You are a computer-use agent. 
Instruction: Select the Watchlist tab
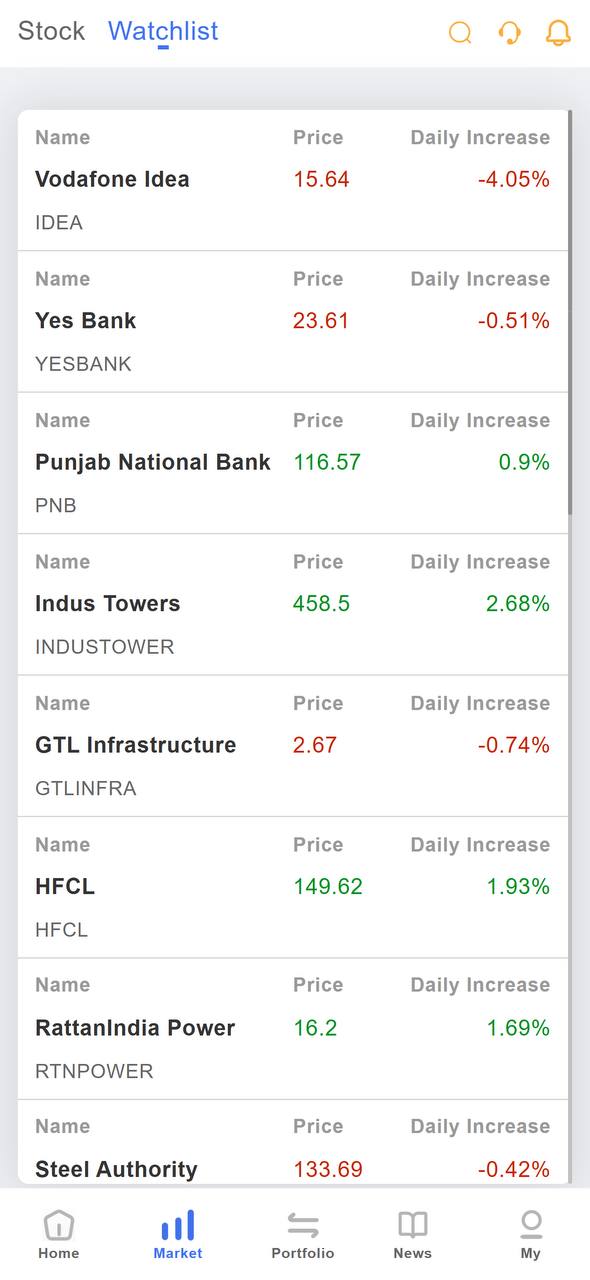[163, 31]
